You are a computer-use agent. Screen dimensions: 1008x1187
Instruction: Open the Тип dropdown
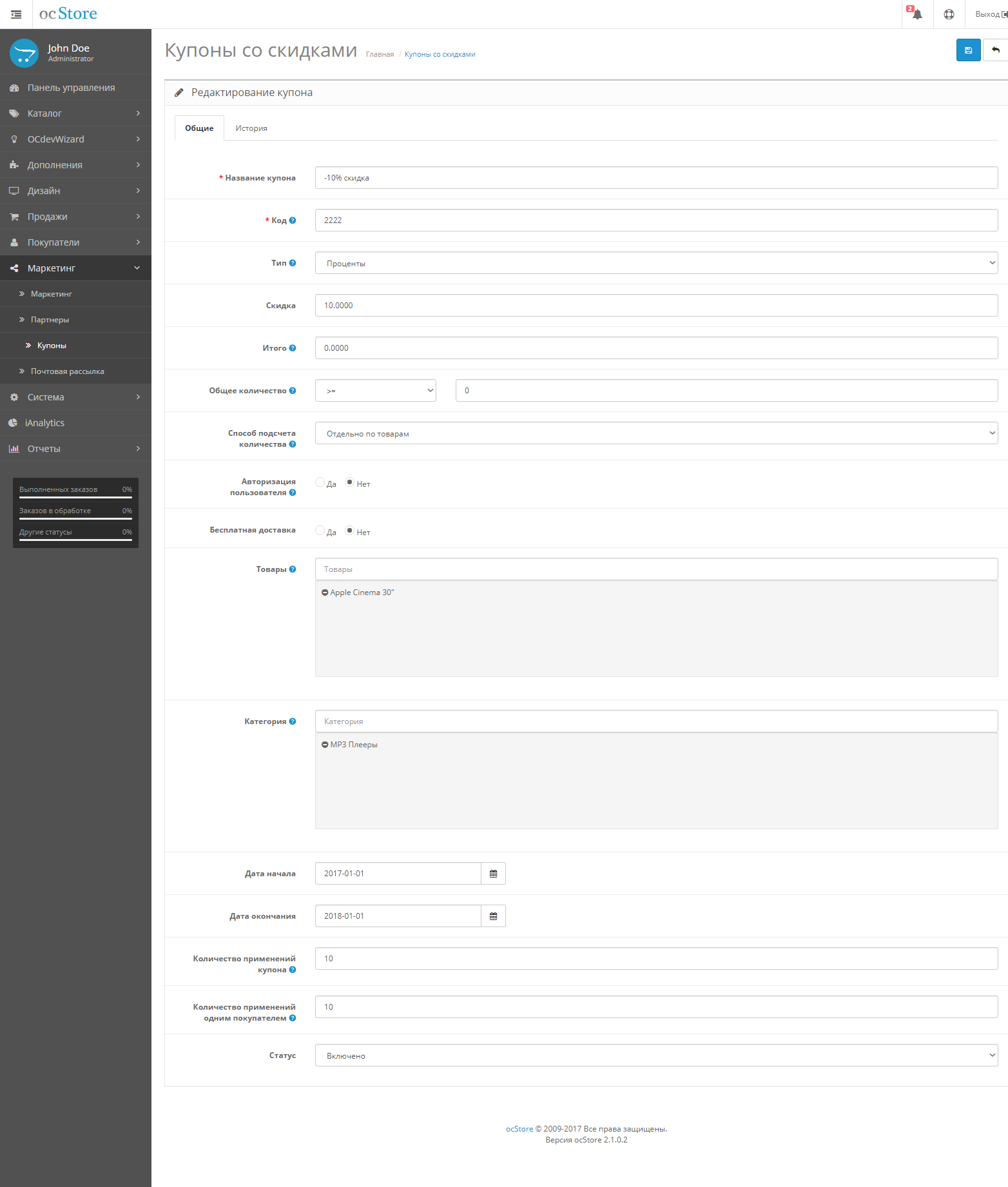(656, 263)
